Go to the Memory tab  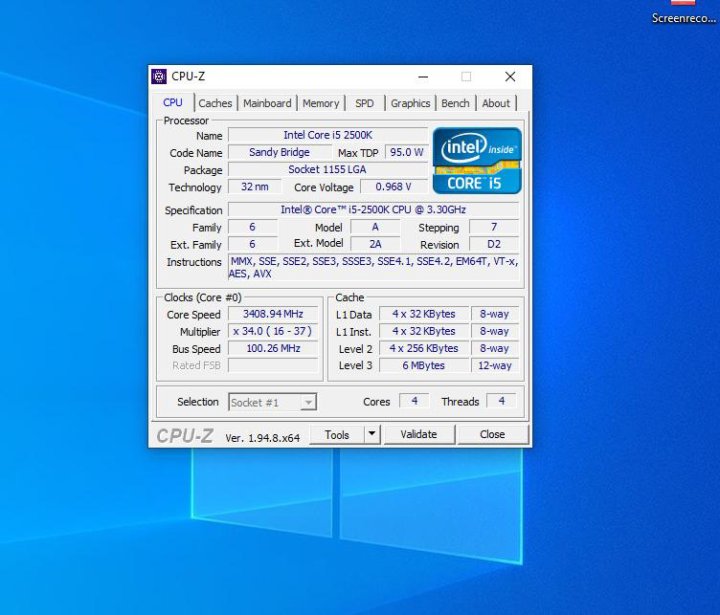coord(321,103)
